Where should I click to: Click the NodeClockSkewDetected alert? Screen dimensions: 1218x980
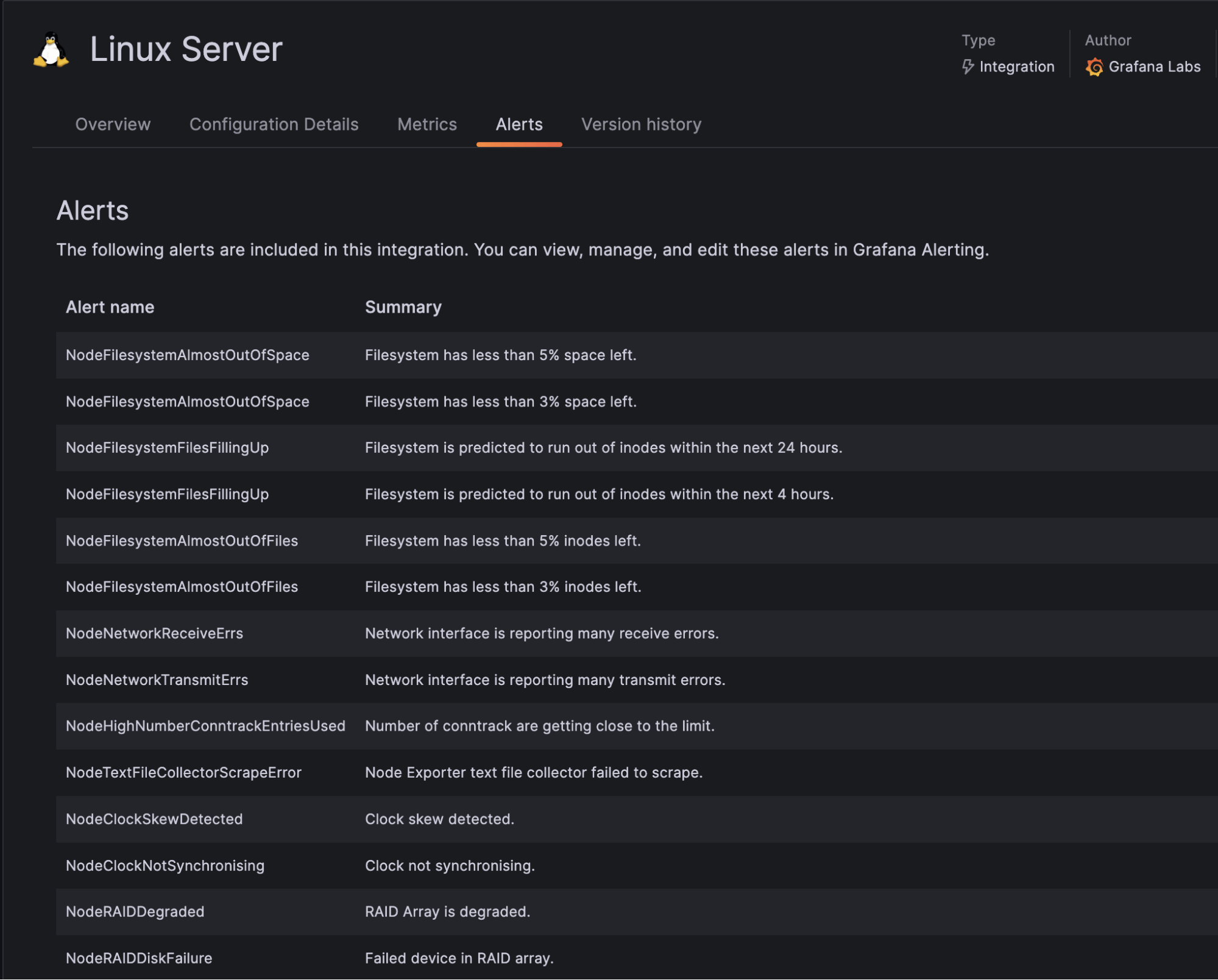click(153, 818)
